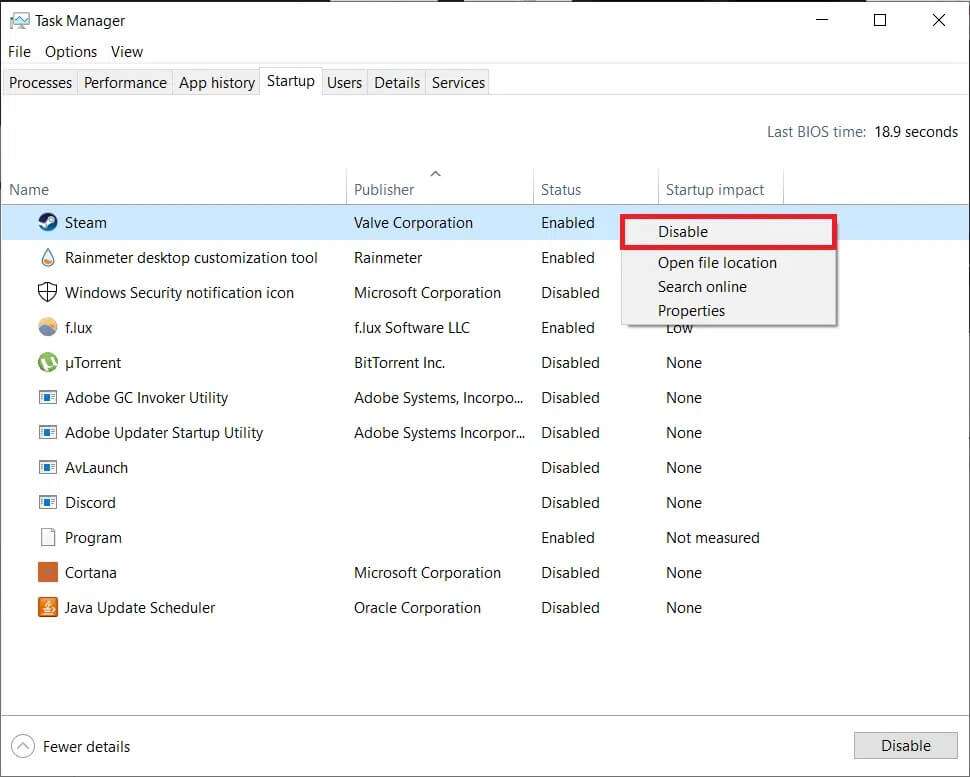
Task: Click the µTorrent green icon
Action: pyautogui.click(x=48, y=362)
